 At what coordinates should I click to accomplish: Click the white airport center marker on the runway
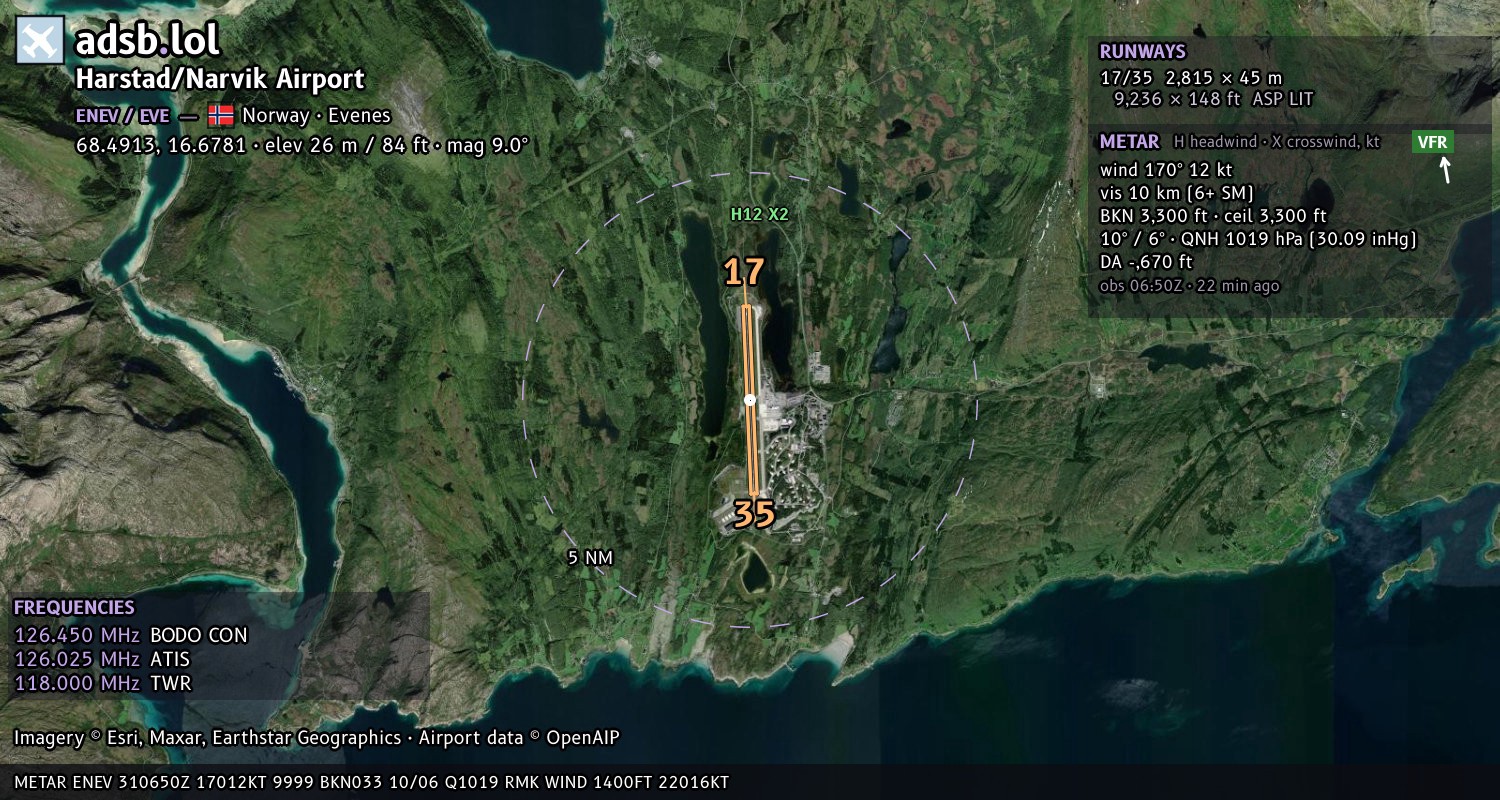pyautogui.click(x=750, y=400)
